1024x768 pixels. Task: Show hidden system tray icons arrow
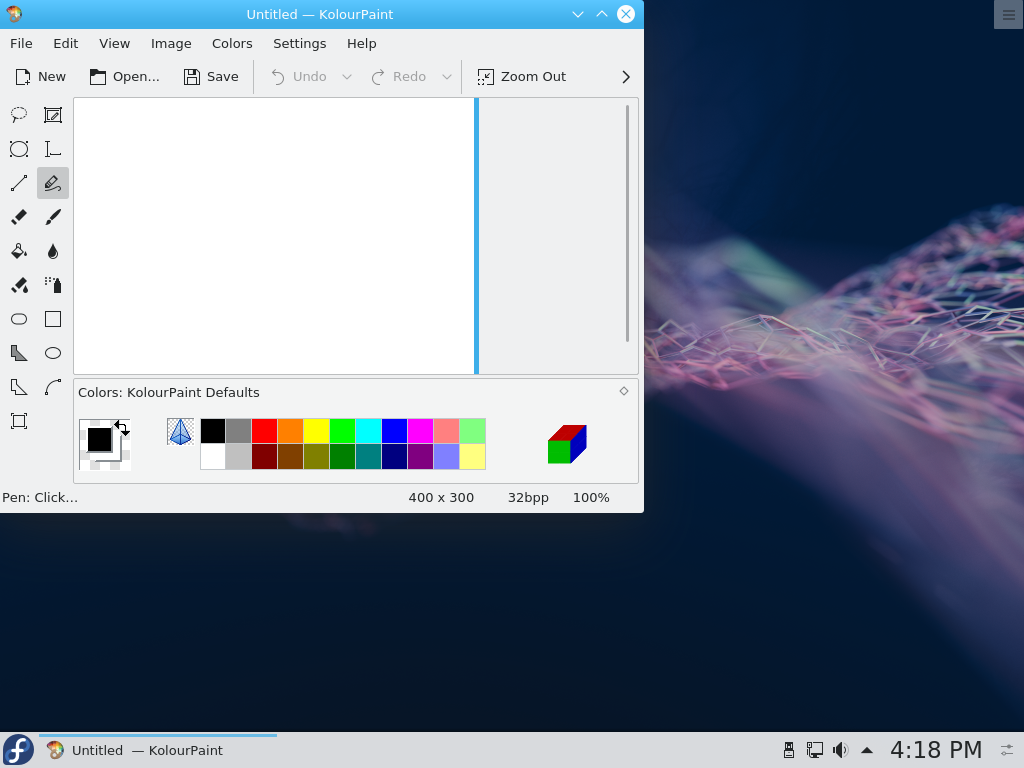867,750
